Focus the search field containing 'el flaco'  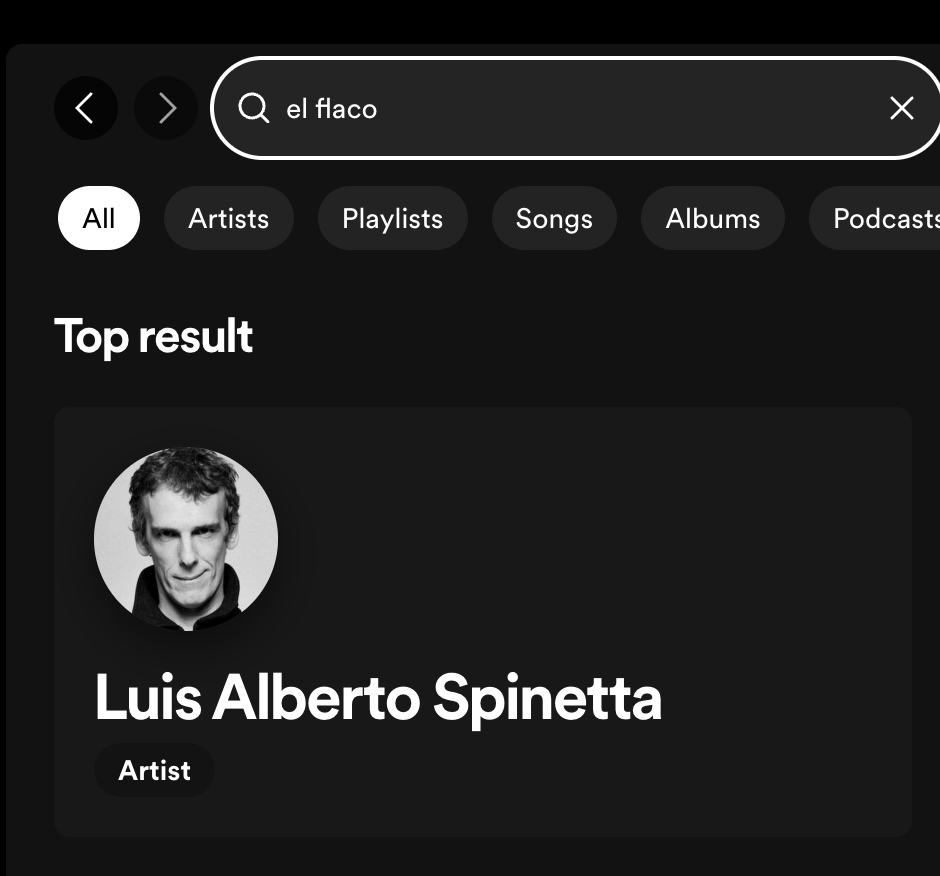click(576, 108)
